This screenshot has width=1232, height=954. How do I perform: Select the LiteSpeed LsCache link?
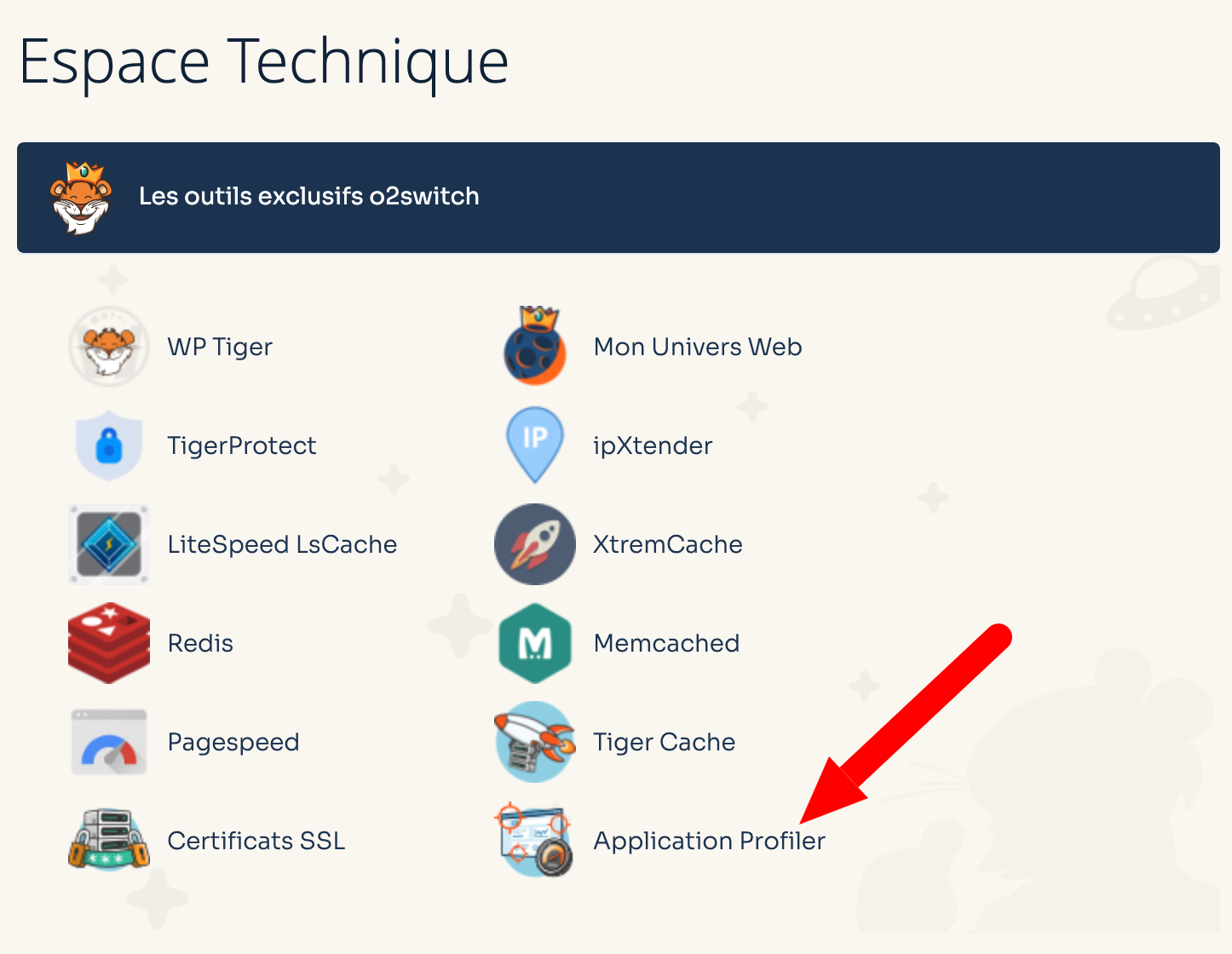[x=282, y=544]
